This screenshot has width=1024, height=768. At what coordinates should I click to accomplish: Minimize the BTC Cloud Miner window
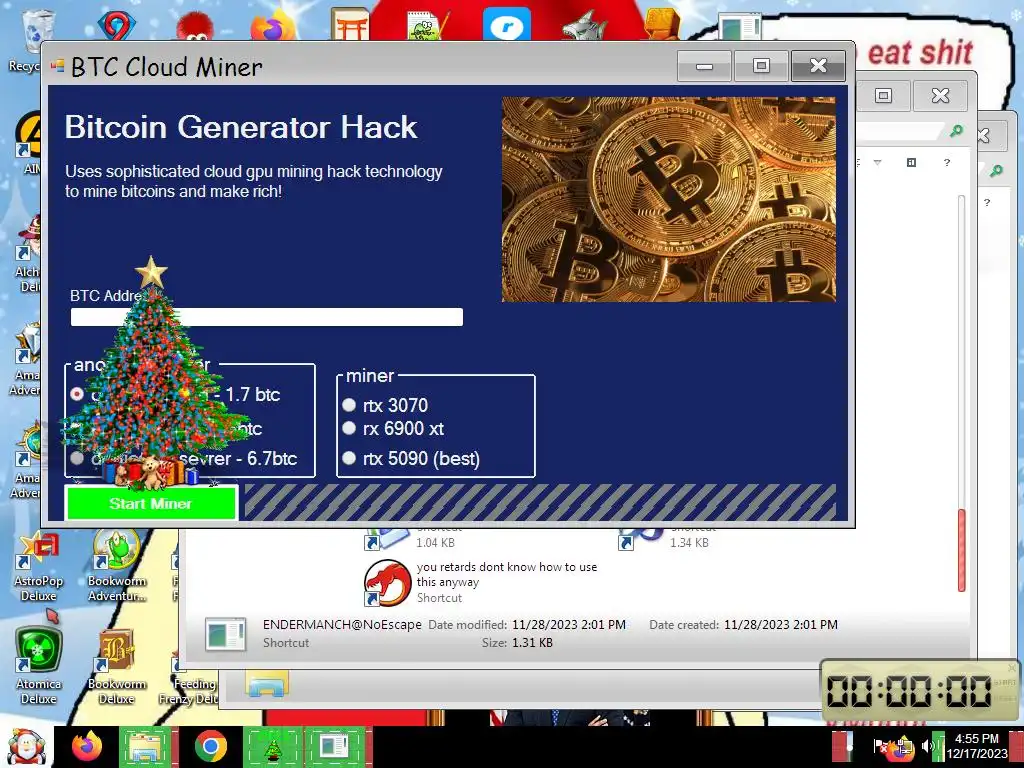coord(704,66)
